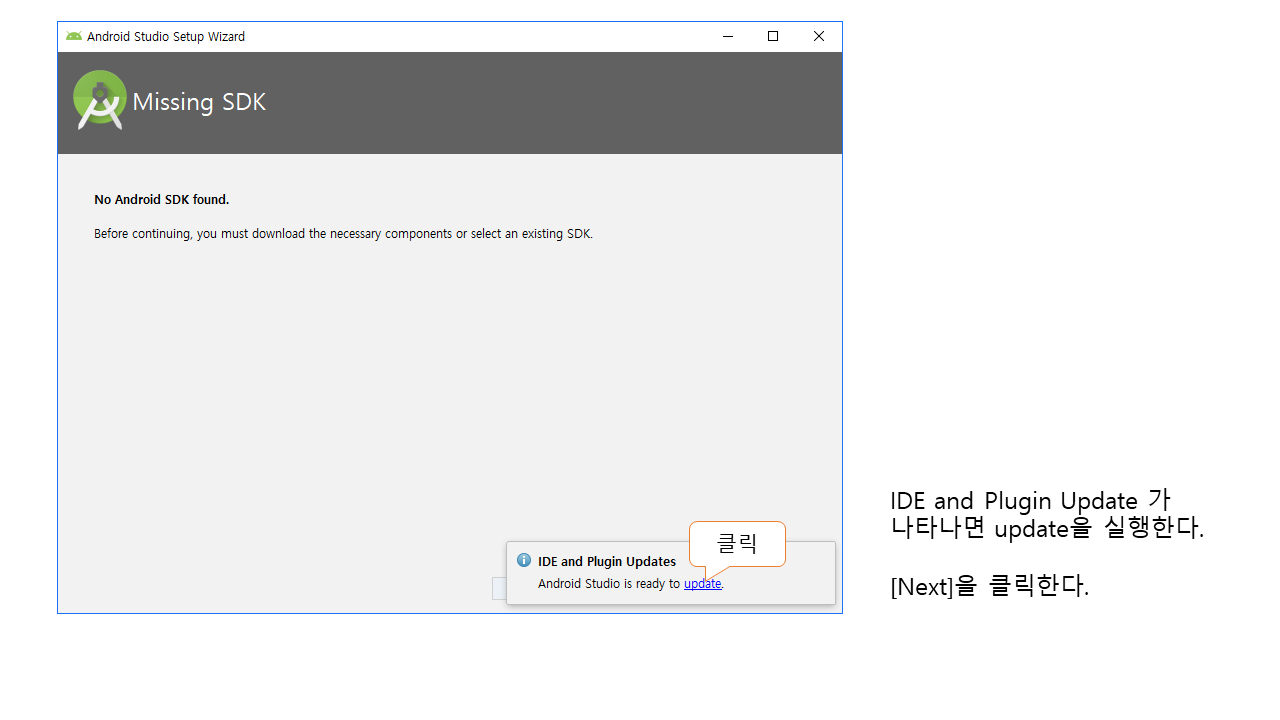Click the Korean 'IDE and Plugin Update' instruction
The width and height of the screenshot is (1280, 720).
(x=1046, y=514)
